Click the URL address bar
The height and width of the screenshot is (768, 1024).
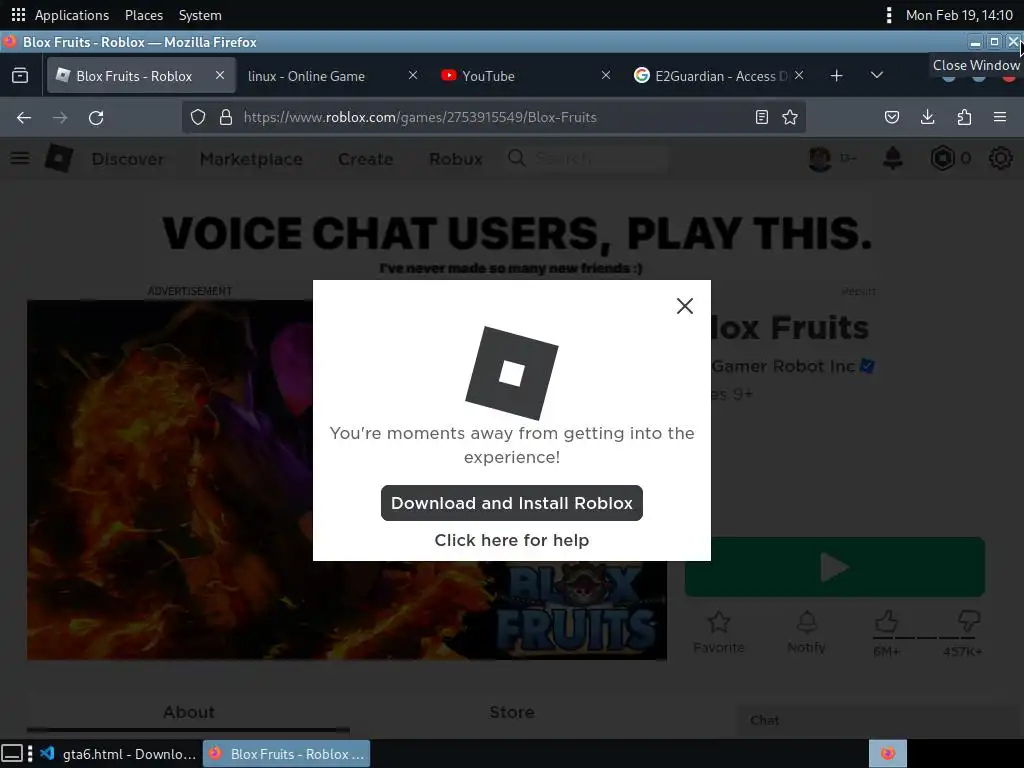pos(493,118)
